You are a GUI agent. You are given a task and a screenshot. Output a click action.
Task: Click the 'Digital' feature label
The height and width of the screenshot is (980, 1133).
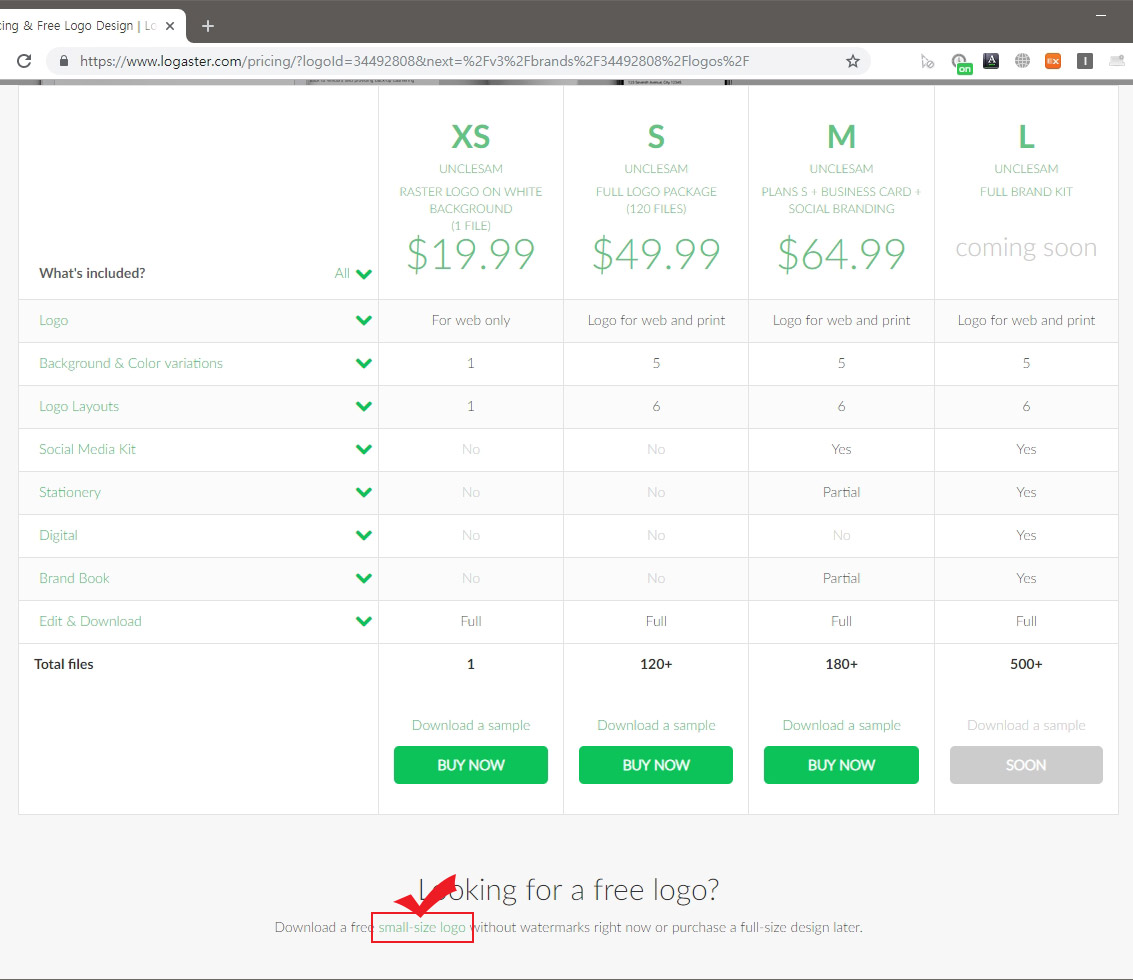pos(59,535)
